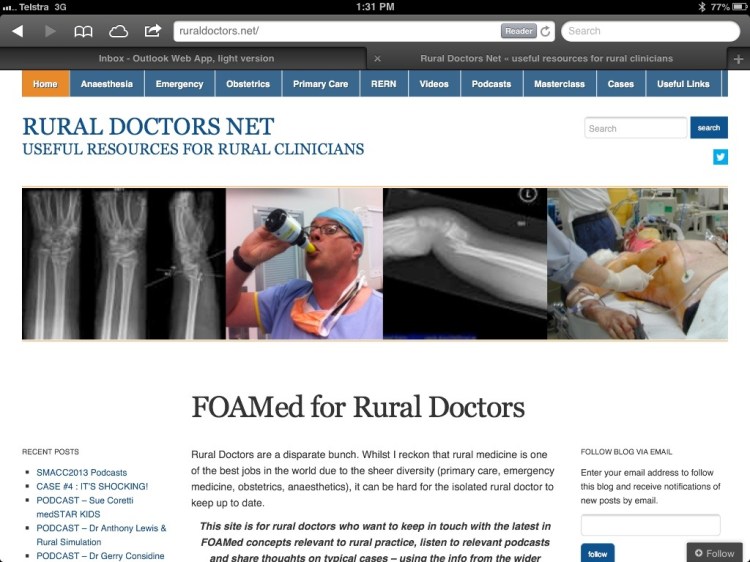Focus the email address field for following

(651, 525)
